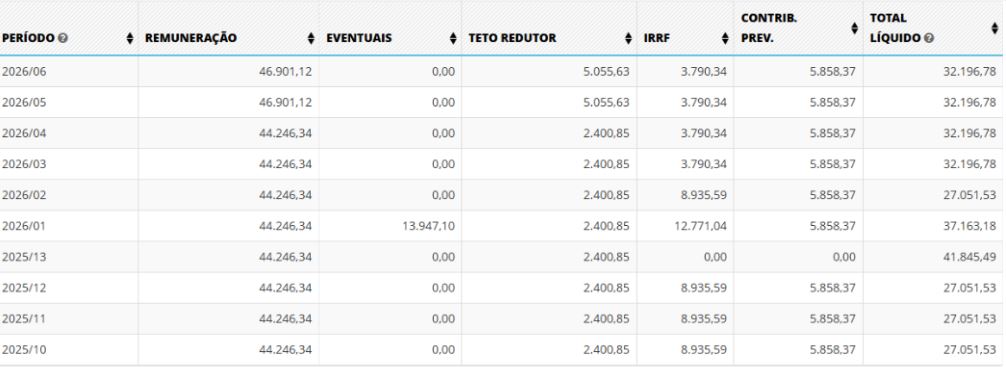Click IRRF 0,00 in 2025/13 row
The width and height of the screenshot is (1006, 367).
pyautogui.click(x=716, y=257)
